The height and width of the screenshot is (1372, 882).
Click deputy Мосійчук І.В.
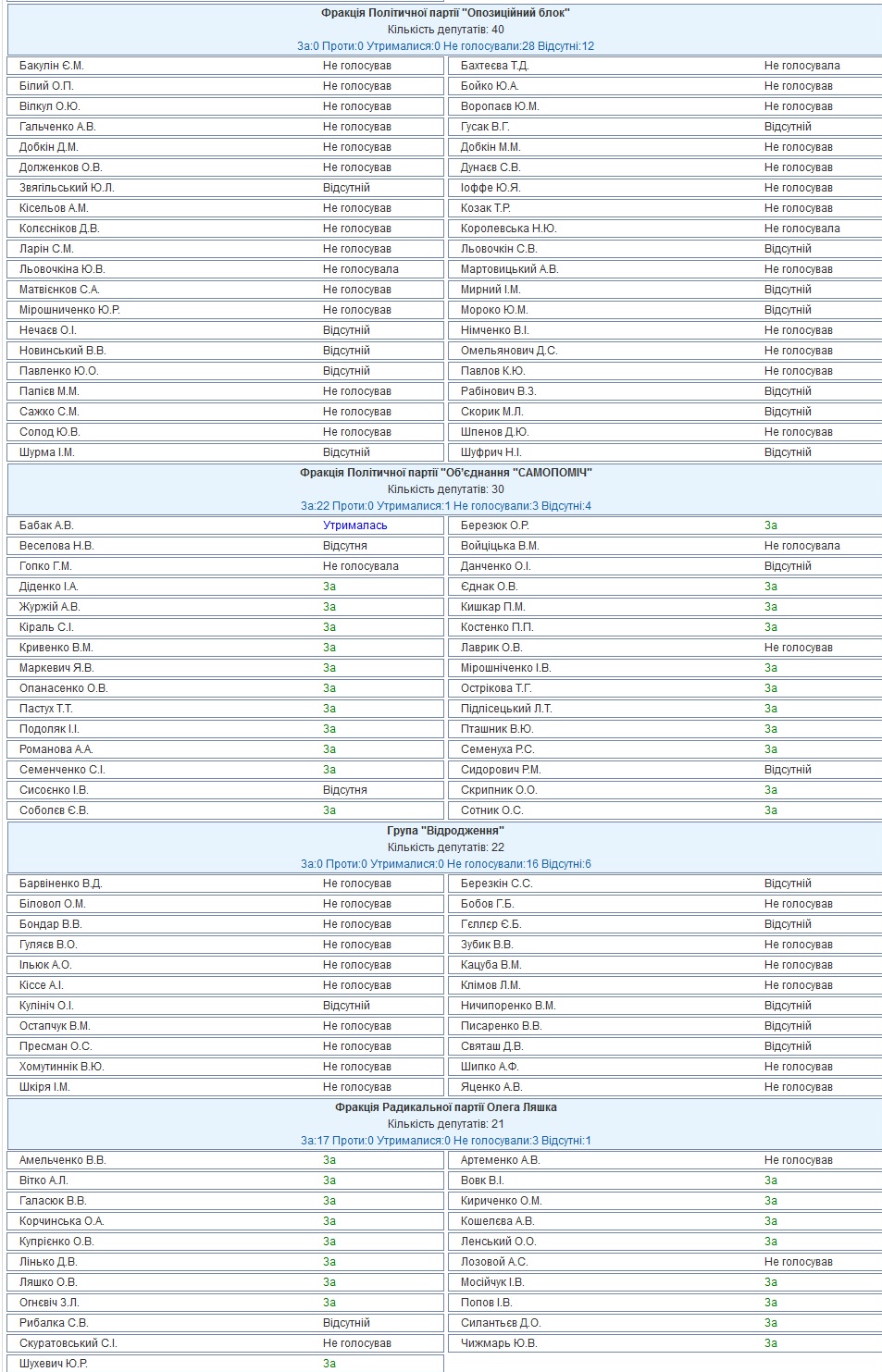pos(492,1282)
